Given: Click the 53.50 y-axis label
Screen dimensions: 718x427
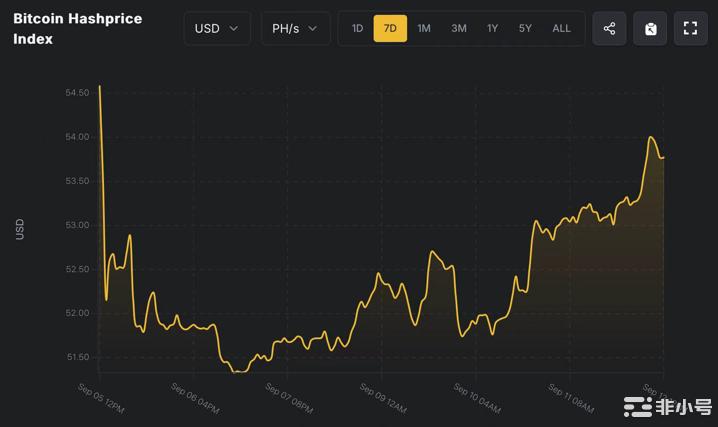Looking at the screenshot, I should 77,181.
